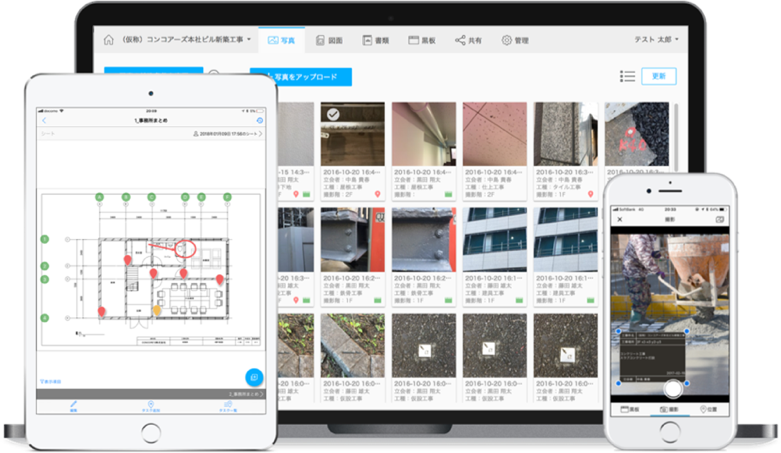Click the 更新 button

coord(658,76)
